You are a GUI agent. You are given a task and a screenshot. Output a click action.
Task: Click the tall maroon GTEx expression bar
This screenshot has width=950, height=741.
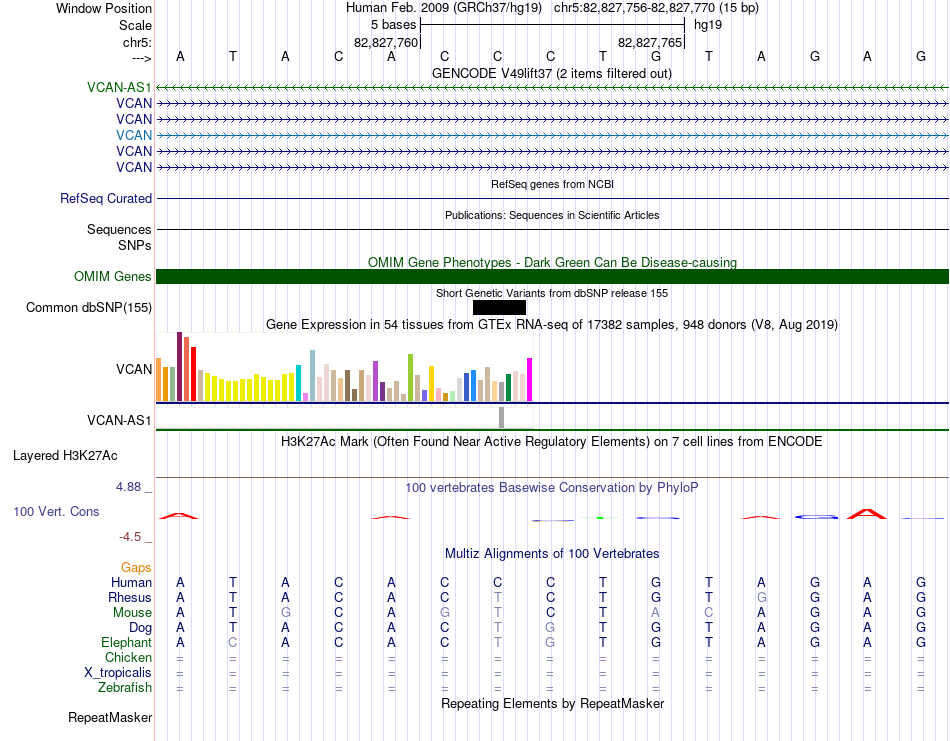[x=179, y=366]
